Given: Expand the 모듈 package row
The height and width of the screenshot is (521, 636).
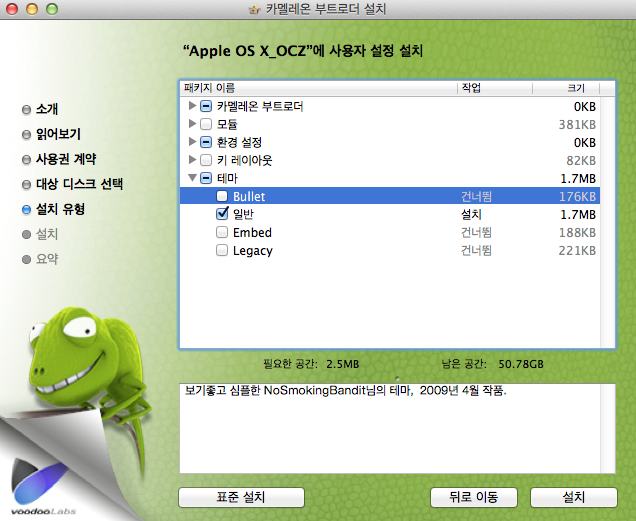Looking at the screenshot, I should [192, 124].
